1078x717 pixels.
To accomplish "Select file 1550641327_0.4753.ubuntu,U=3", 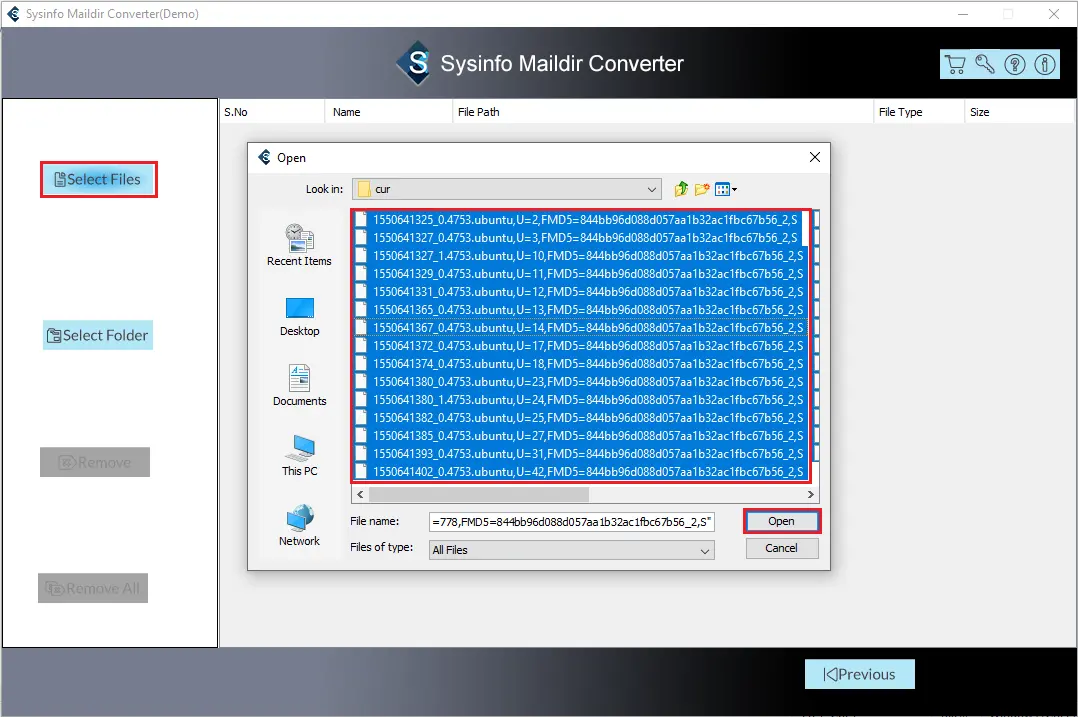I will click(578, 238).
